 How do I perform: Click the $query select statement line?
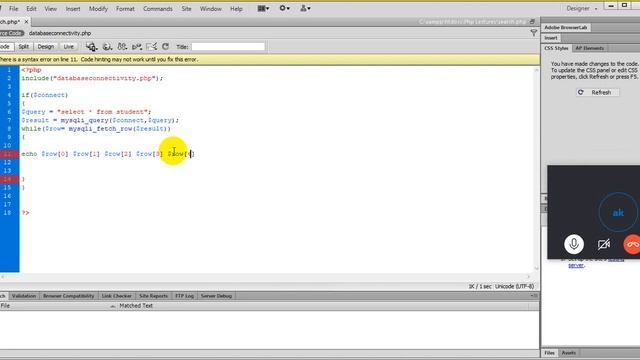pos(86,112)
